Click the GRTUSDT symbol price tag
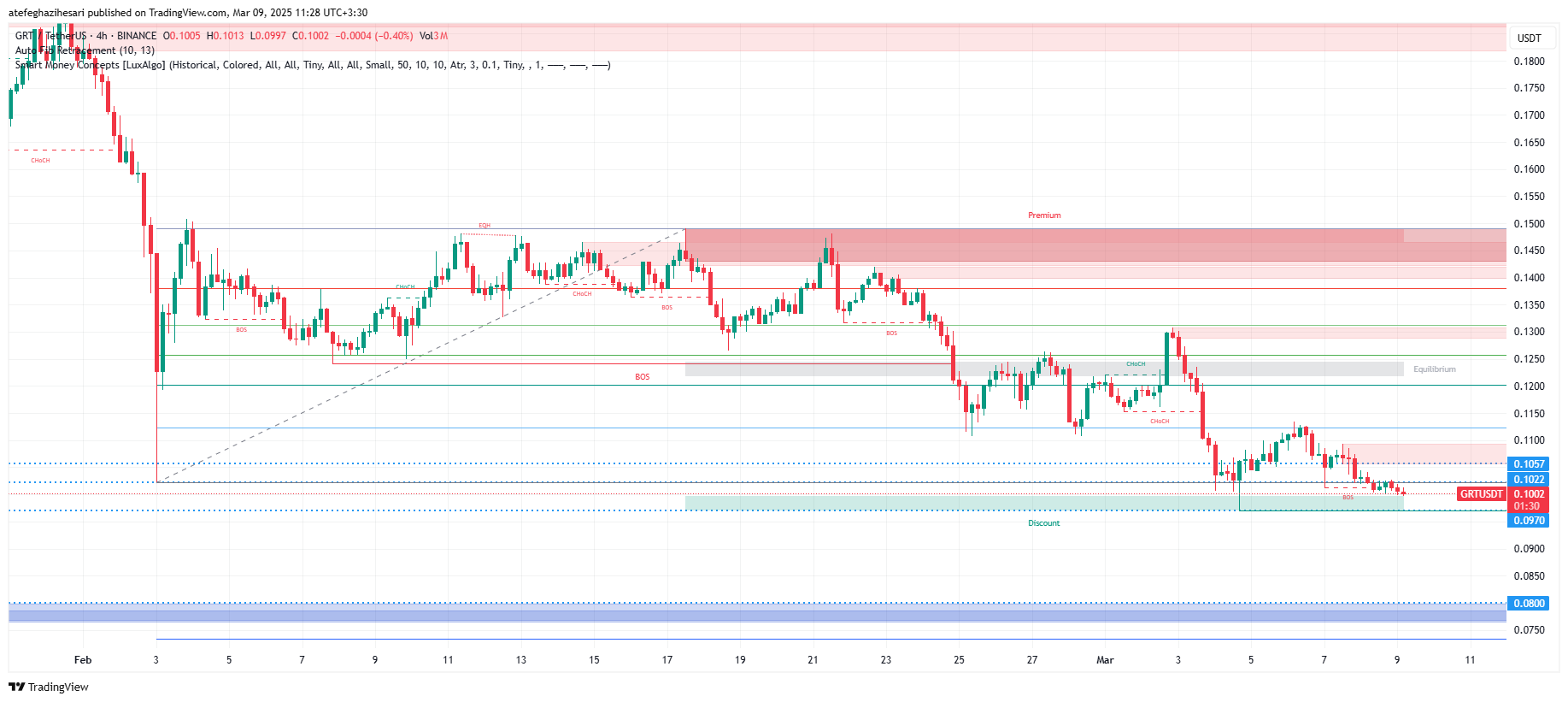Viewport: 1568px width, 702px height. tap(1481, 494)
